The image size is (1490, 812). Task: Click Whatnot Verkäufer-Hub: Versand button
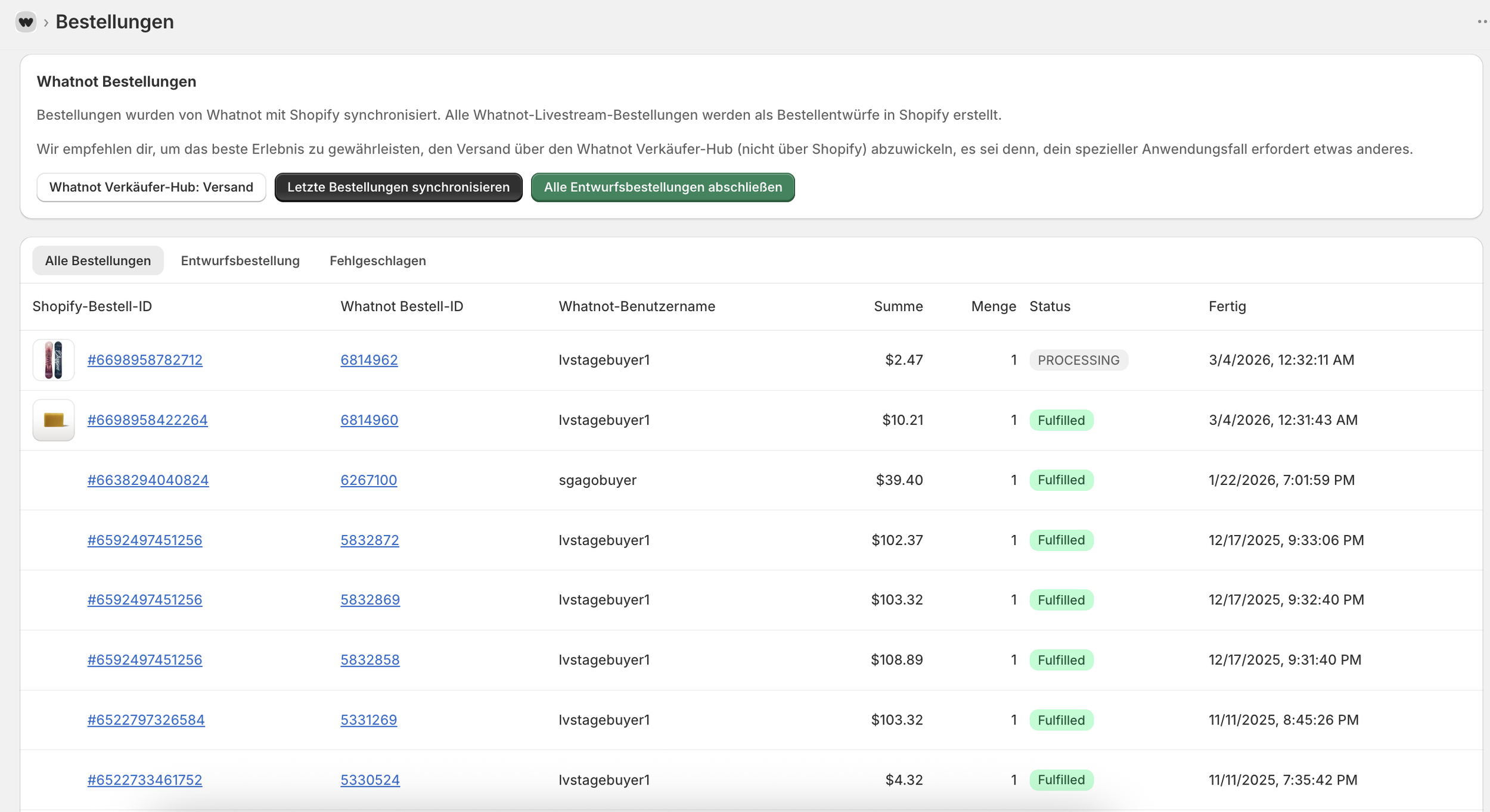coord(151,187)
